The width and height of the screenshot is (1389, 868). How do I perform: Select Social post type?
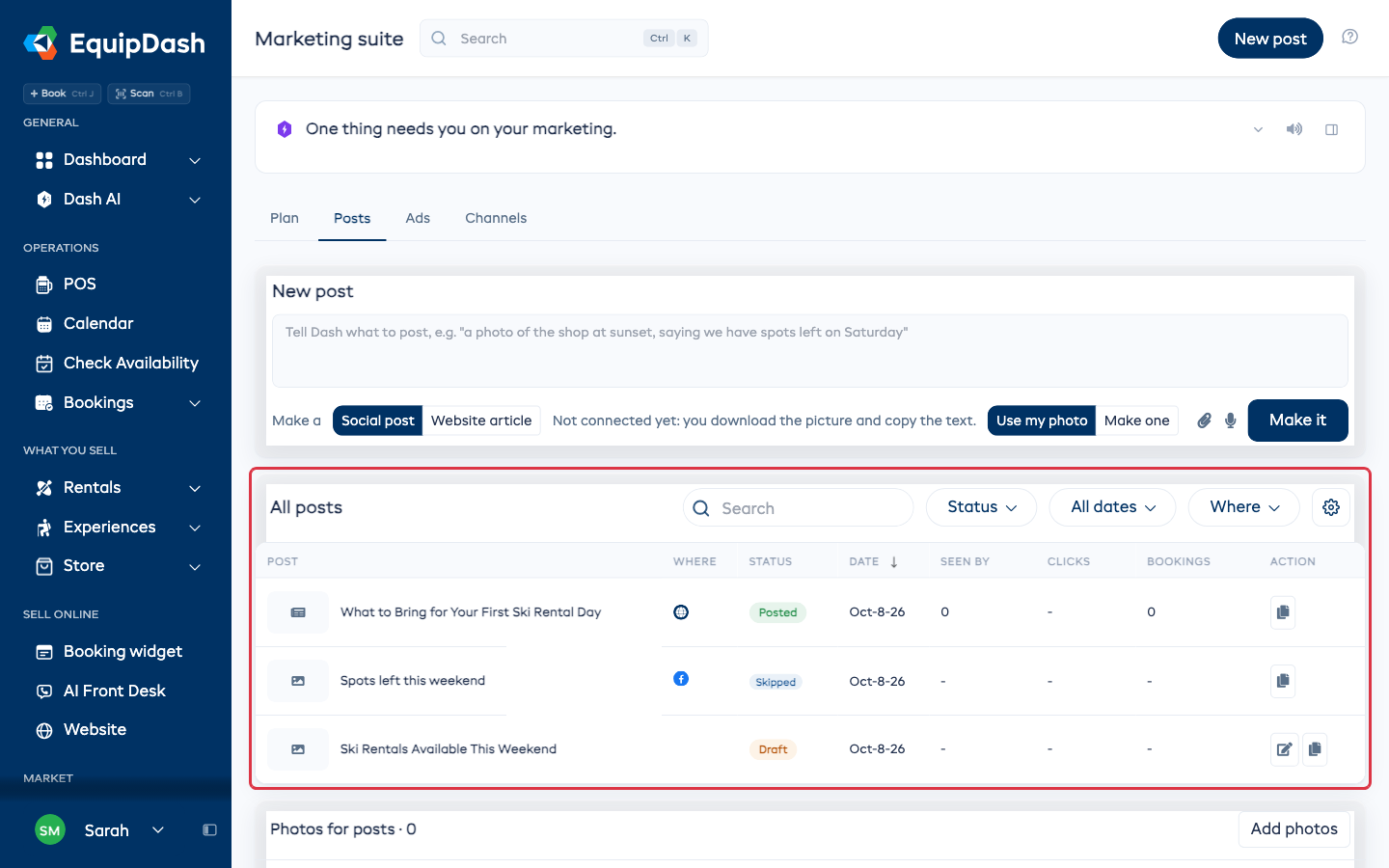[x=377, y=420]
